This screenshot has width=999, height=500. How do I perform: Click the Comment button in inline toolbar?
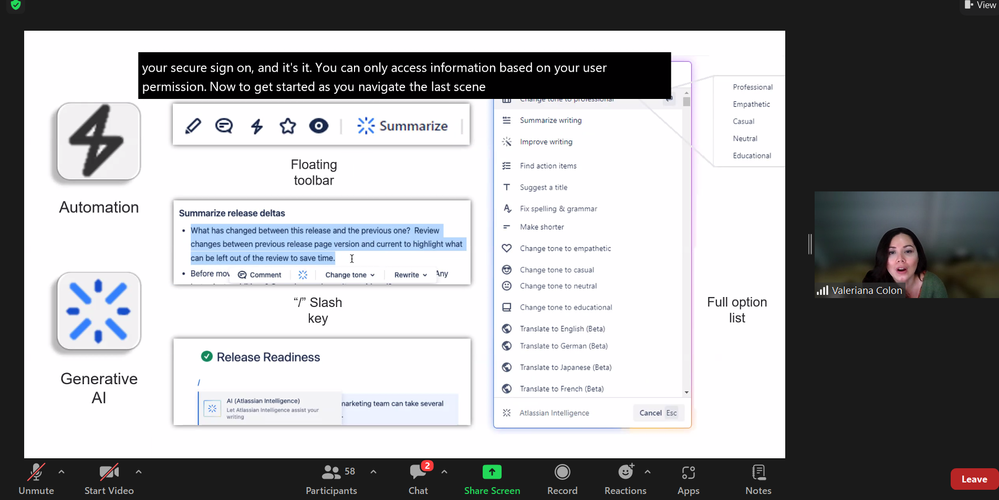259,275
